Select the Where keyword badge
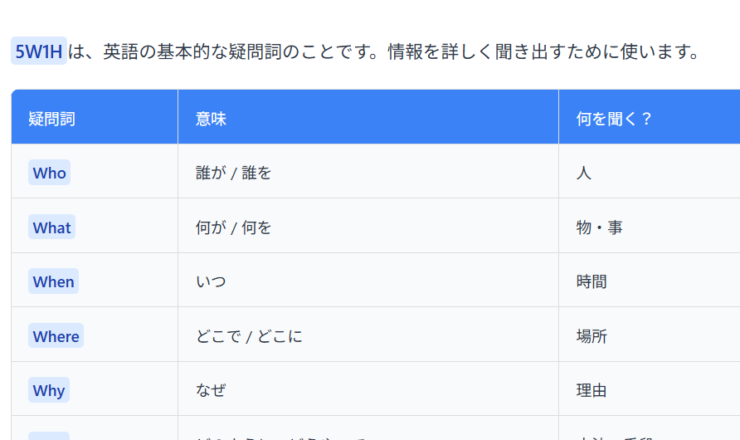Image resolution: width=740 pixels, height=440 pixels. [x=56, y=336]
